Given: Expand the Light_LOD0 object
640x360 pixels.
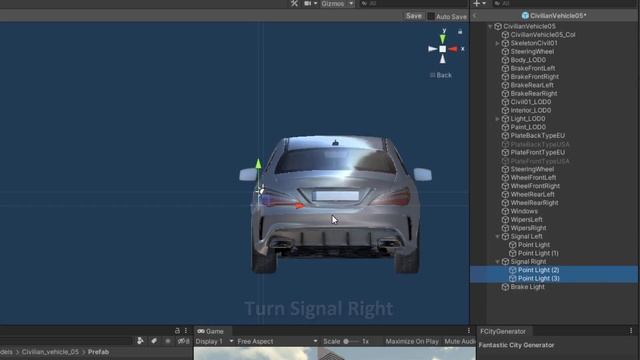Looking at the screenshot, I should [497, 119].
